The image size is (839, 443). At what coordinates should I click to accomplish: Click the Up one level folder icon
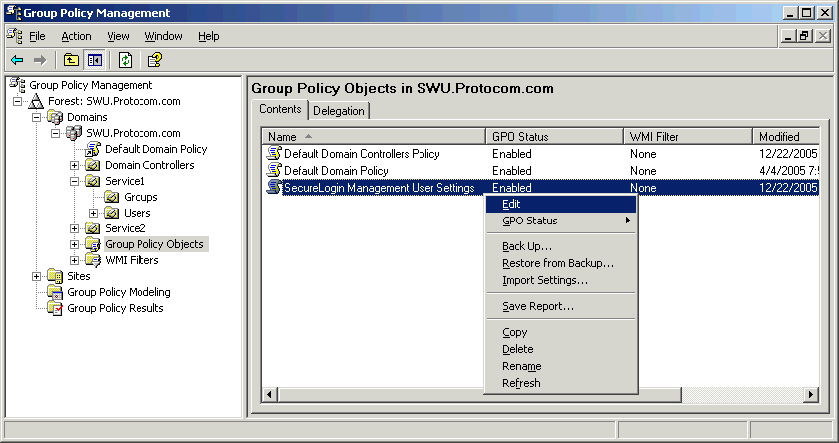tap(72, 60)
